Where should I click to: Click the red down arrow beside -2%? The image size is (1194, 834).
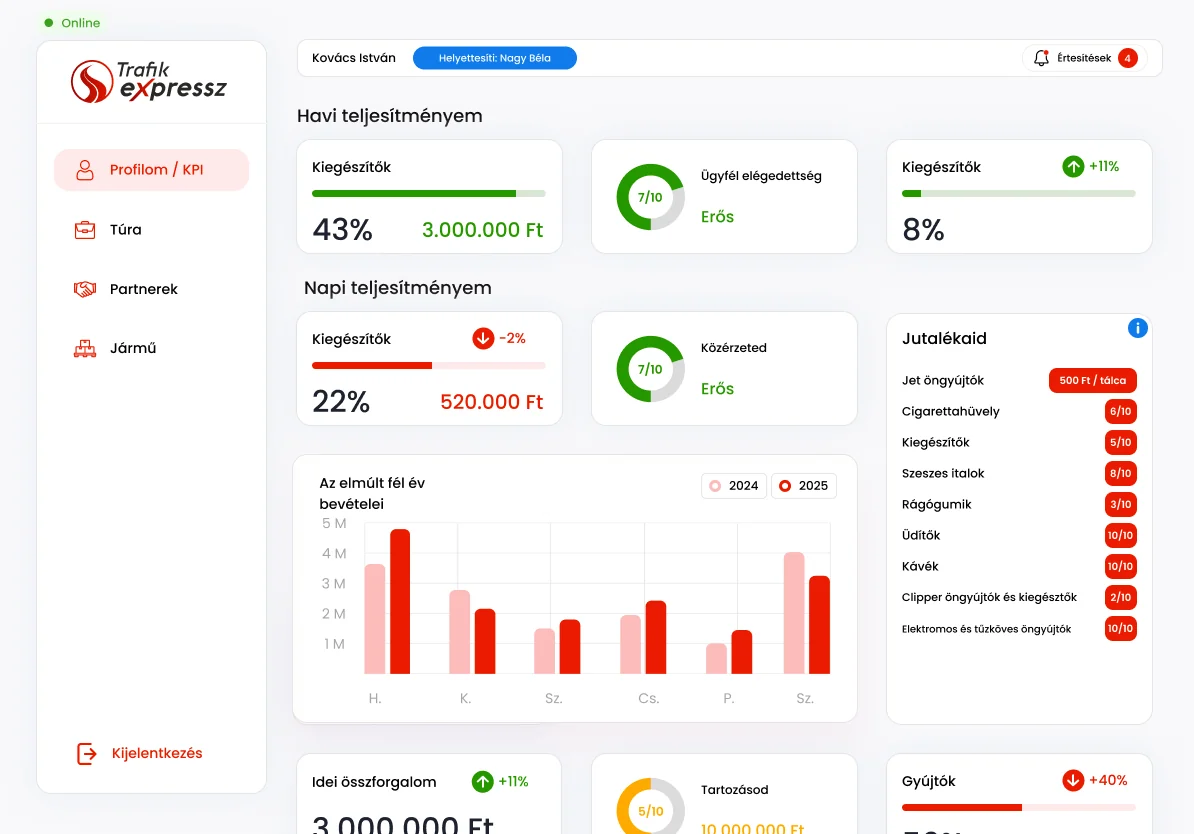[483, 338]
